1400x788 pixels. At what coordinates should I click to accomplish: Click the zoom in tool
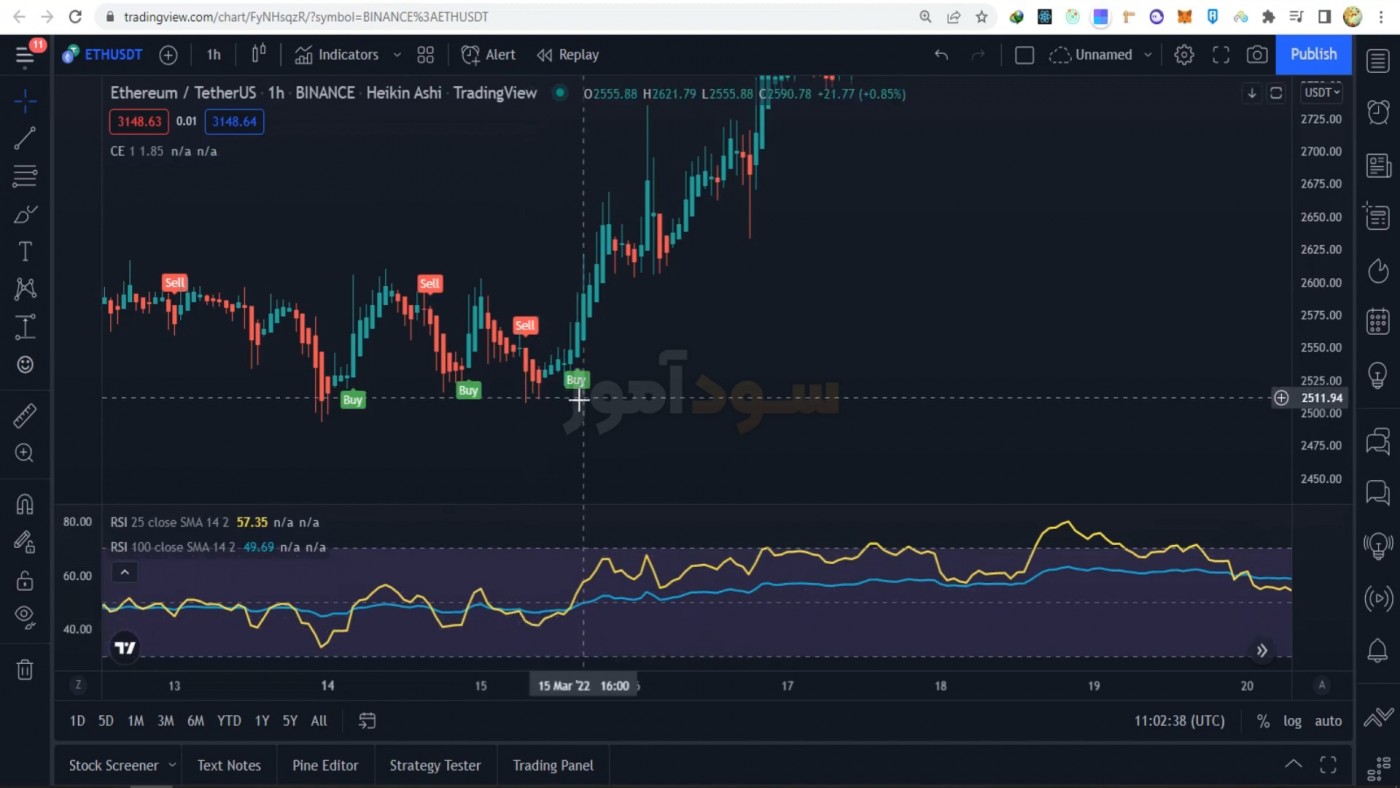tap(25, 453)
